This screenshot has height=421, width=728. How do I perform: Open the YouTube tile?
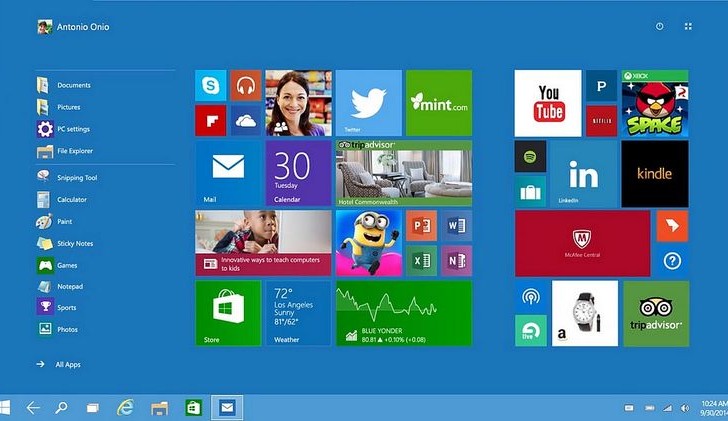pyautogui.click(x=548, y=103)
